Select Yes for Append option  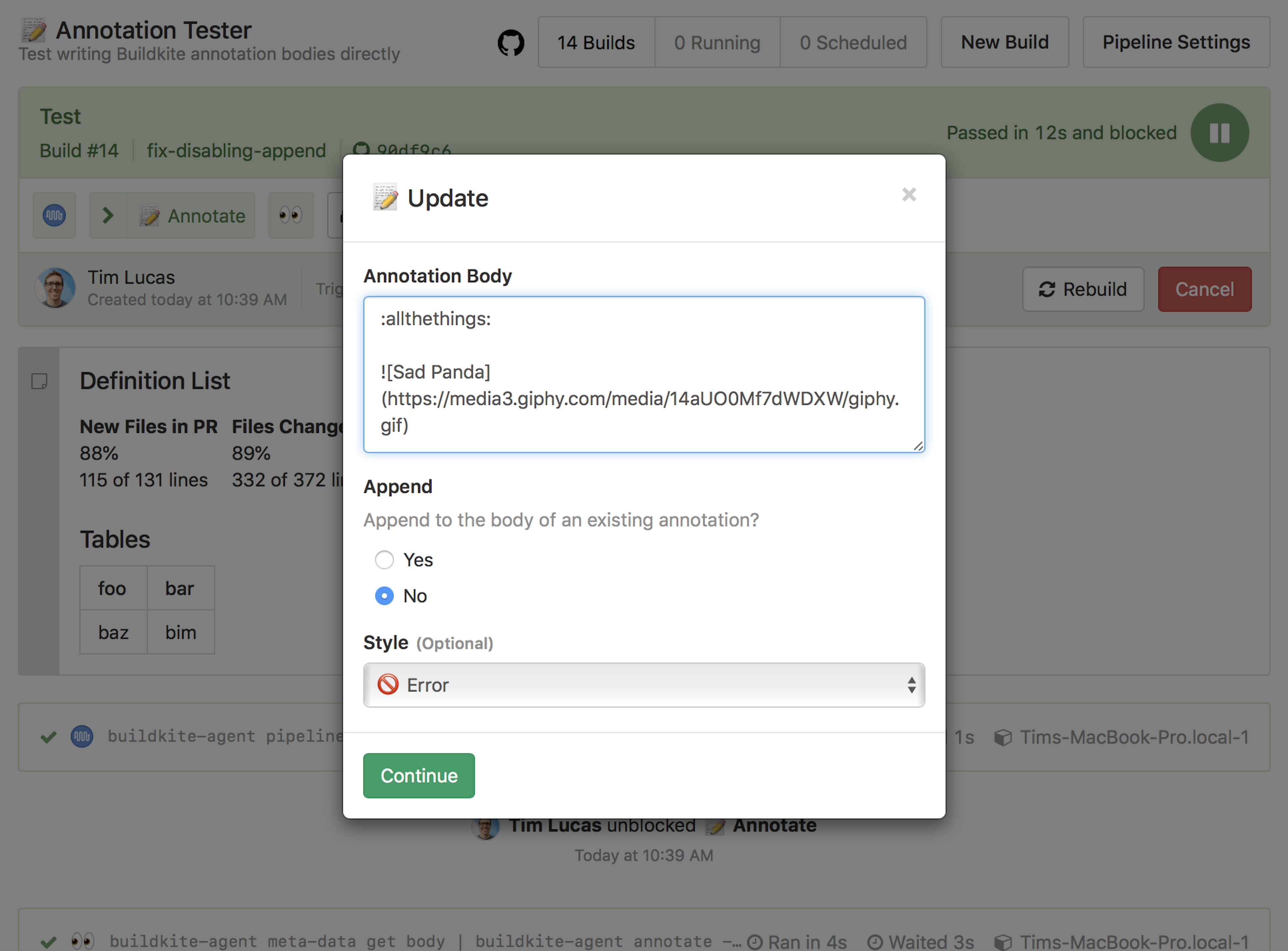[384, 559]
